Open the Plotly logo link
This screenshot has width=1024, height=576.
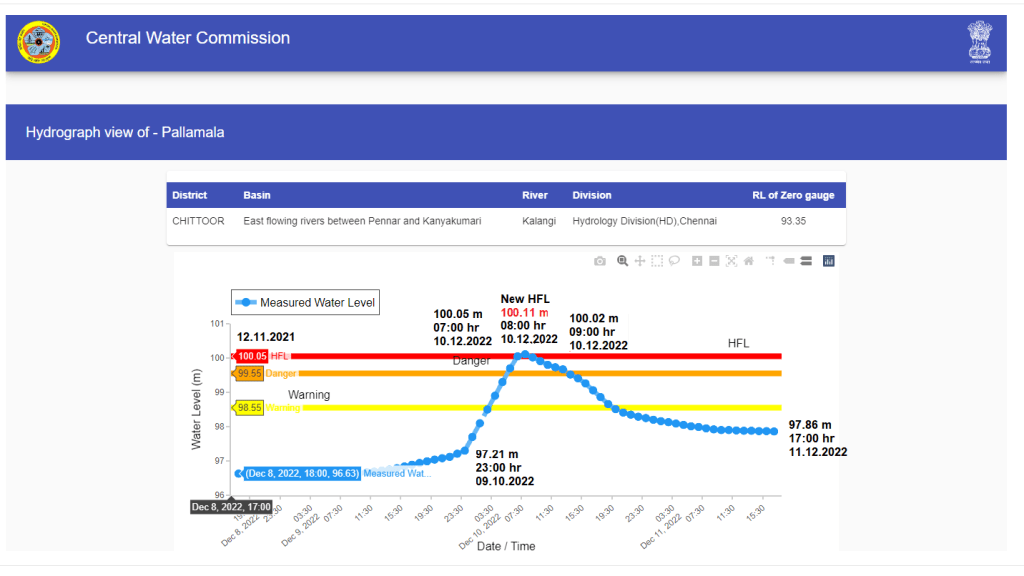(828, 261)
